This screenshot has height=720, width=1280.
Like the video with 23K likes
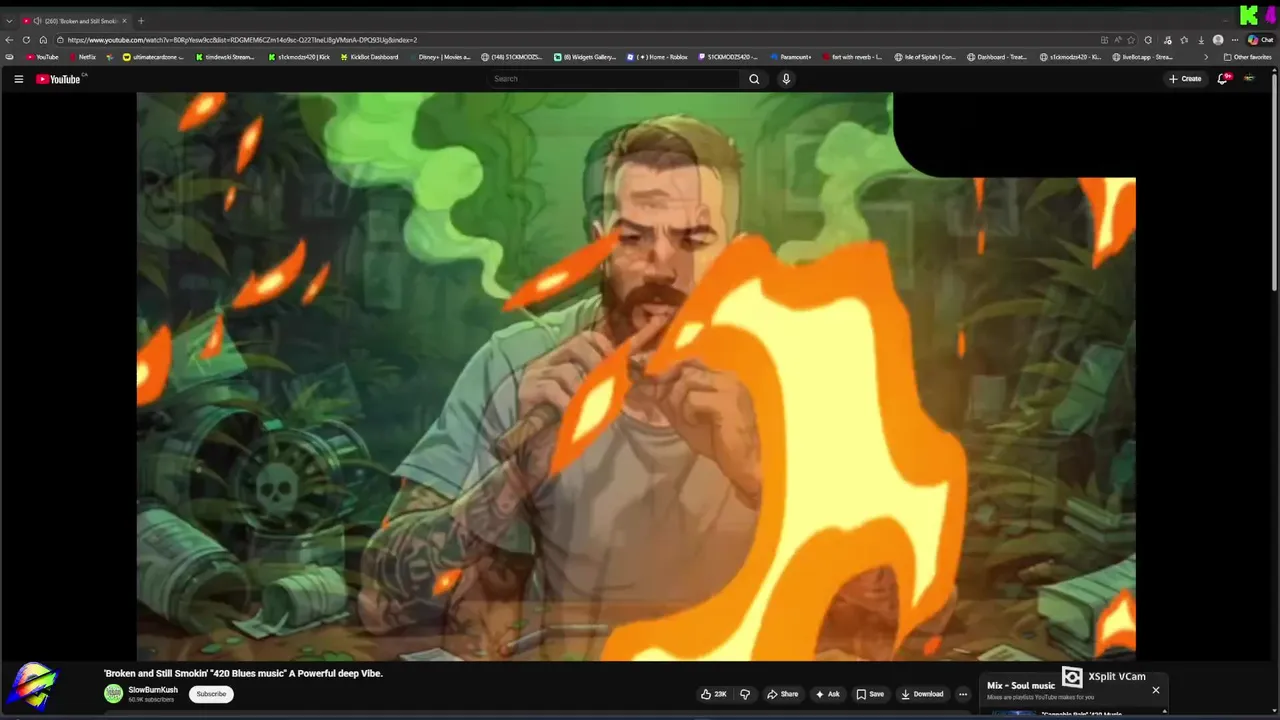[x=714, y=694]
